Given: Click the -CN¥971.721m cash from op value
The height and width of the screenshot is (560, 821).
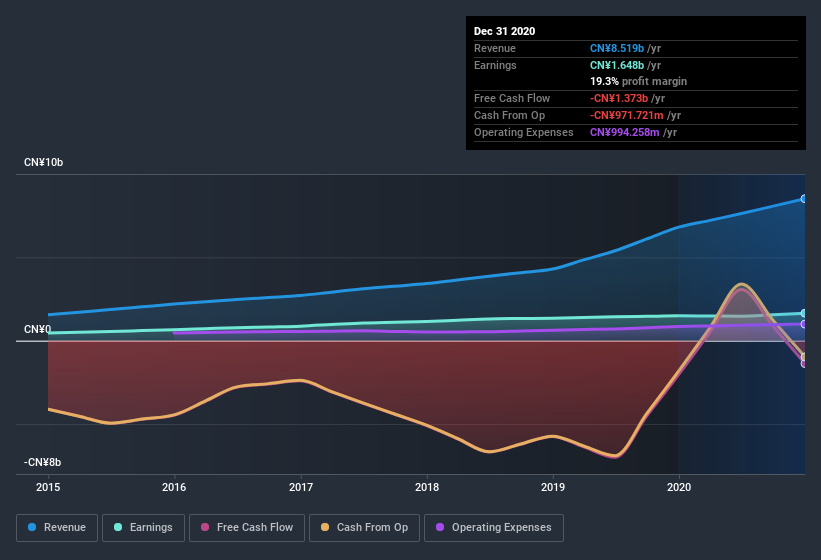Looking at the screenshot, I should click(x=627, y=116).
